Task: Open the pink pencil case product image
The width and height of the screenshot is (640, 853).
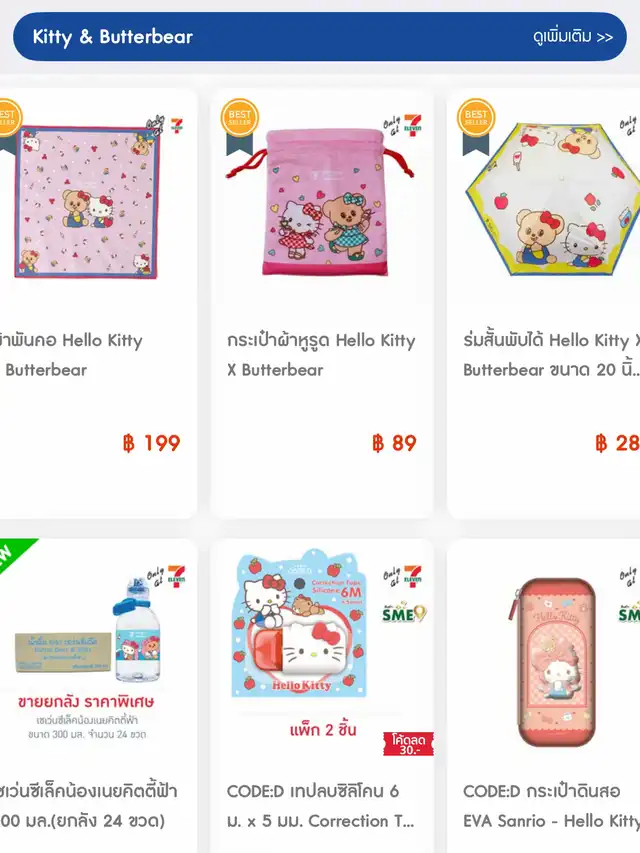Action: point(553,662)
